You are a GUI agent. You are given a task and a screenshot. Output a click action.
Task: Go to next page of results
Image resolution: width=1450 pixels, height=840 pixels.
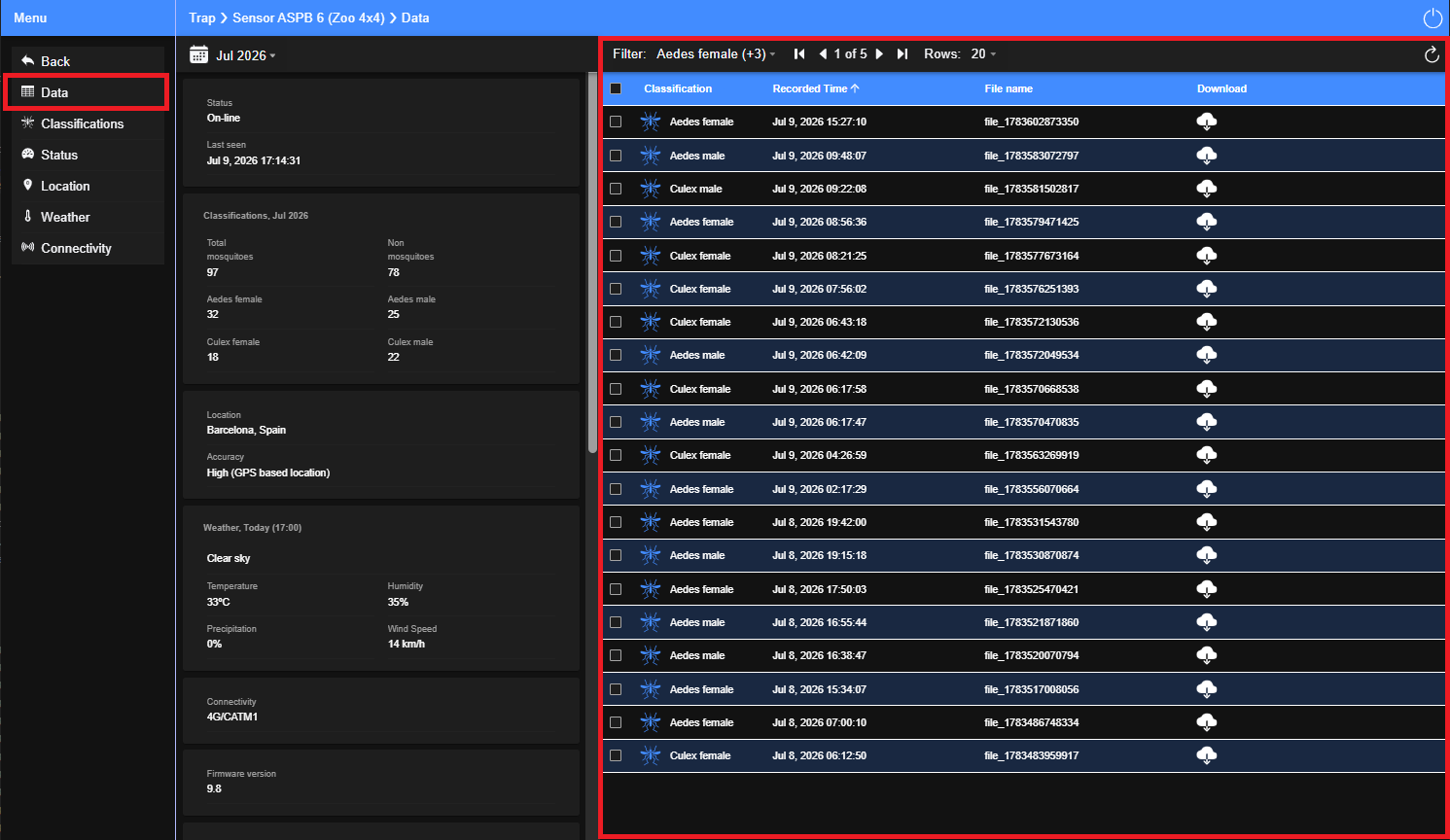click(879, 54)
